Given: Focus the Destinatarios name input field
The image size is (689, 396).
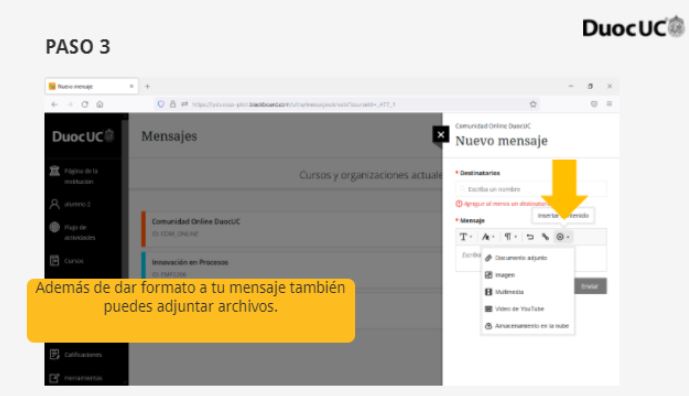Looking at the screenshot, I should pos(531,189).
